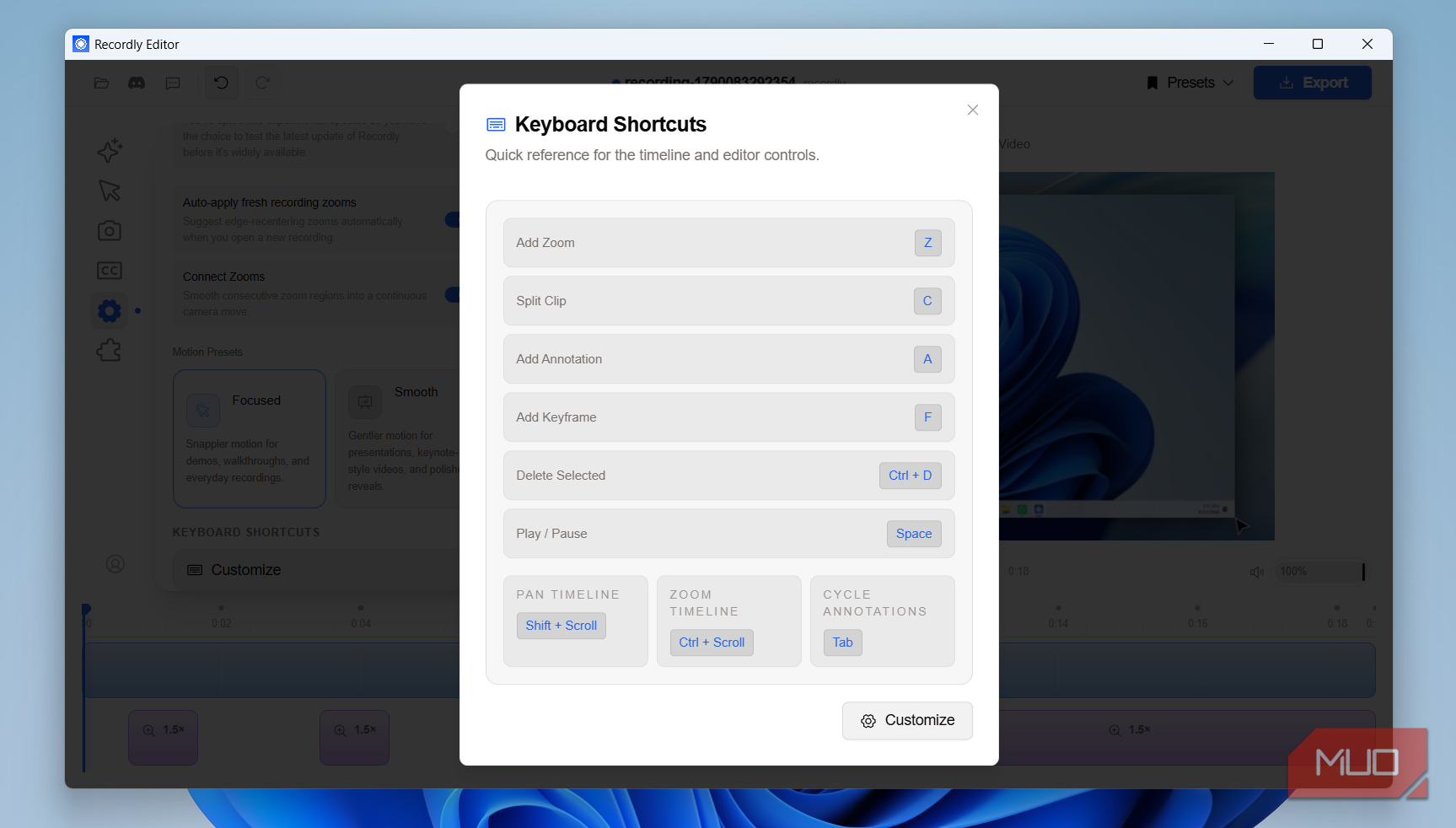Click the Ctrl + Scroll badge under Zoom Timeline
The image size is (1456, 828).
[x=712, y=643]
